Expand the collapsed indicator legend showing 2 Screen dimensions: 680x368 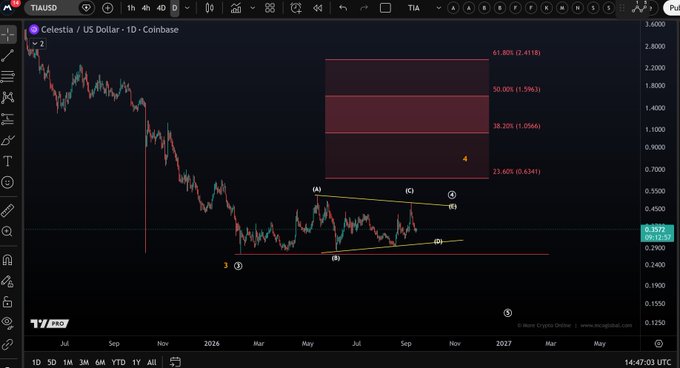[x=38, y=44]
